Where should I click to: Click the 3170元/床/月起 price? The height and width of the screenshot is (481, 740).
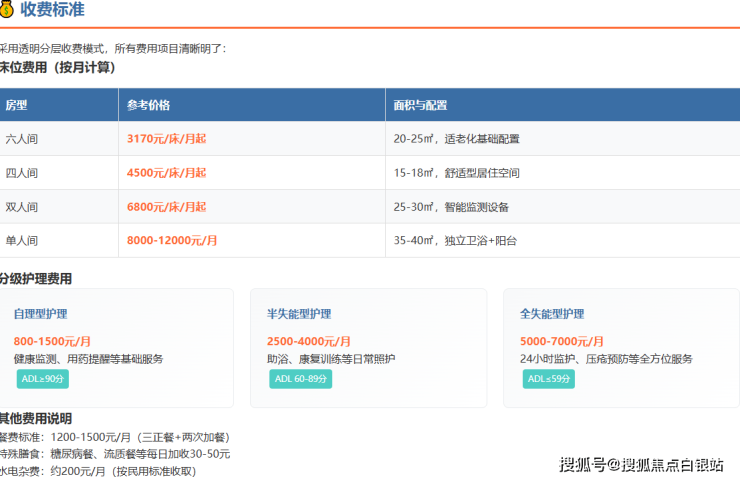click(x=166, y=139)
